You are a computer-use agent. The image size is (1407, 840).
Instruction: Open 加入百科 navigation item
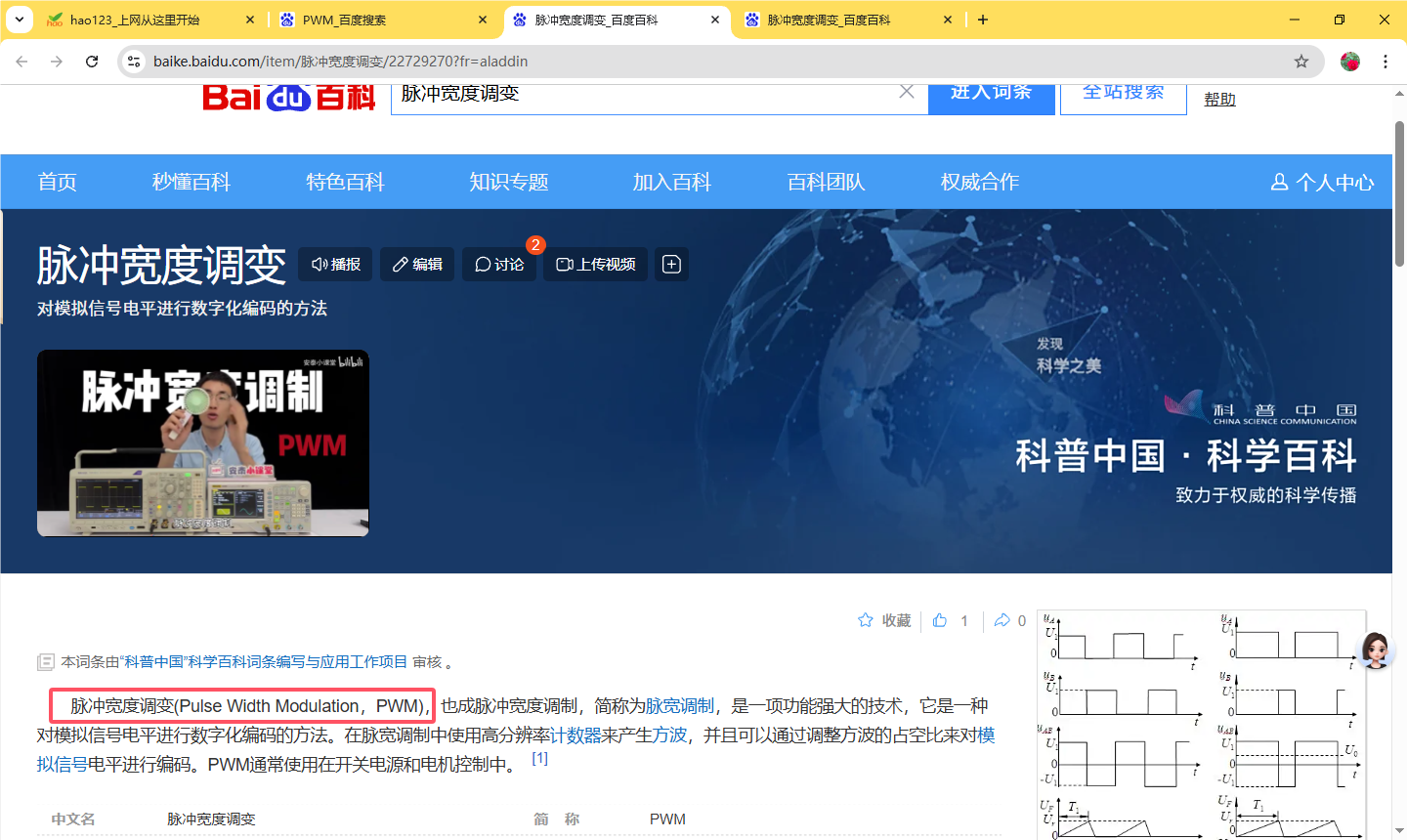point(672,182)
